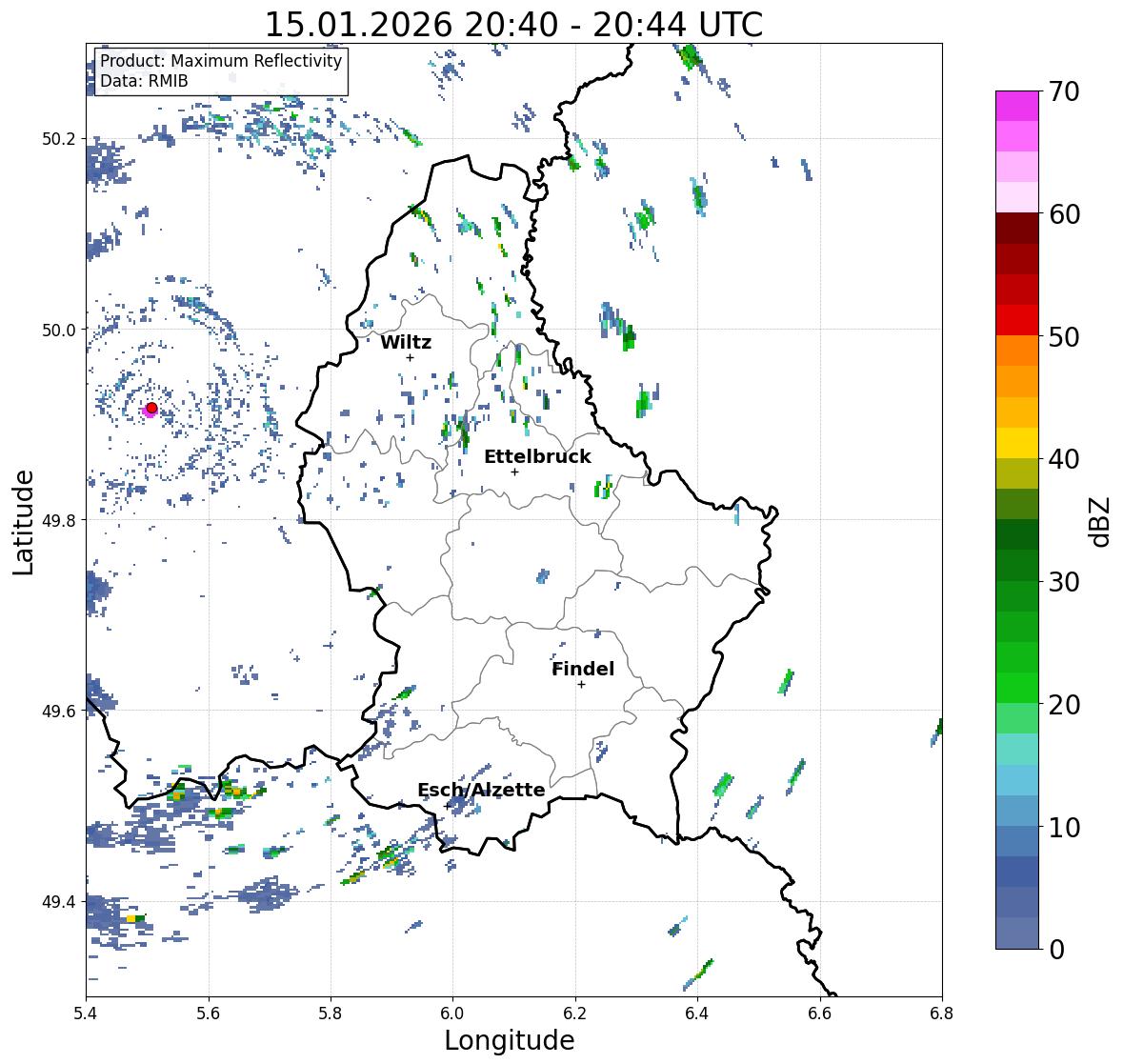
Task: Click the 60 tick on colorbar
Action: tap(1064, 214)
